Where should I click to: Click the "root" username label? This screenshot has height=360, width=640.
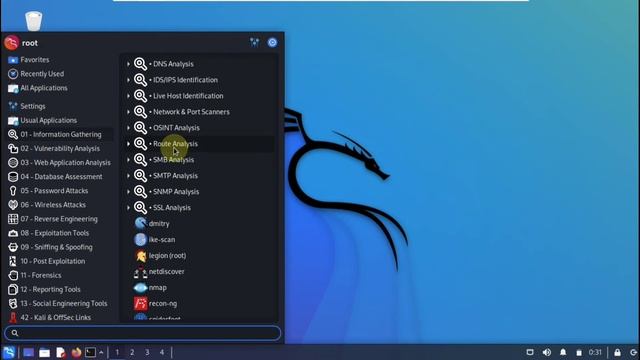30,43
